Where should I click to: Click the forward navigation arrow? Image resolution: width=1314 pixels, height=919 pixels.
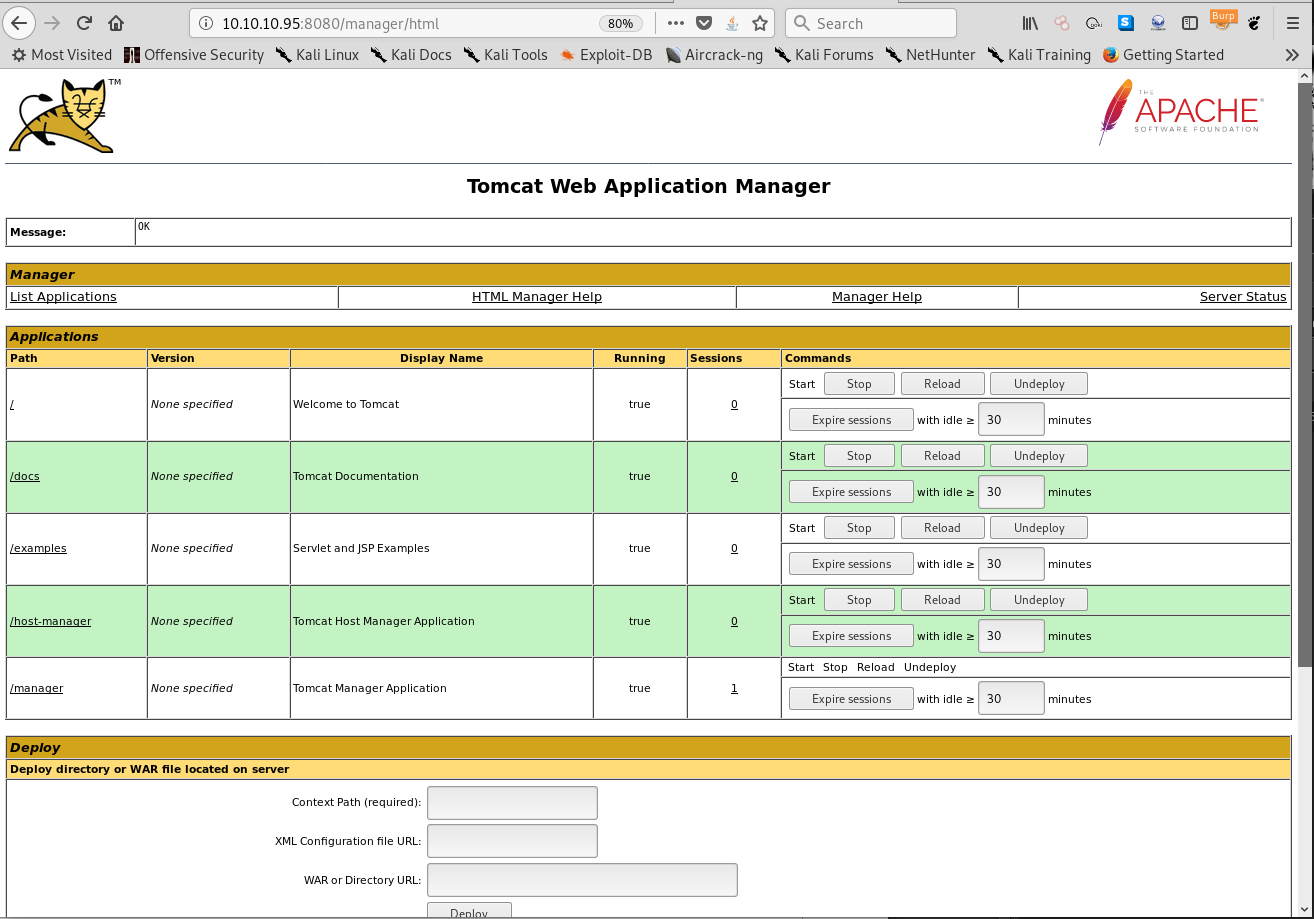[x=52, y=23]
